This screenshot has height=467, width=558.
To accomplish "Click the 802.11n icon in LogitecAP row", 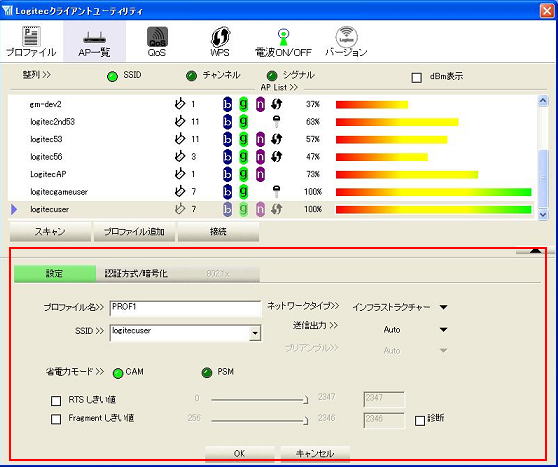I will (x=260, y=174).
